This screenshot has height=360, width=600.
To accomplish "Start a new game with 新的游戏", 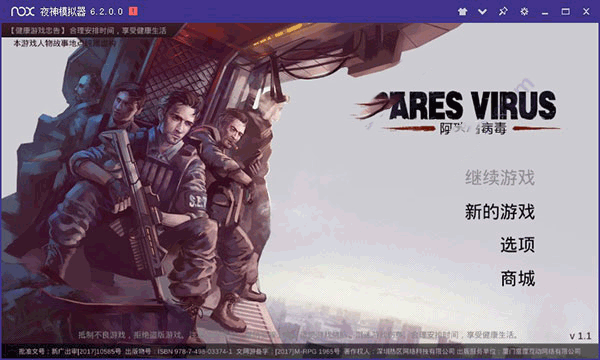I will click(500, 212).
